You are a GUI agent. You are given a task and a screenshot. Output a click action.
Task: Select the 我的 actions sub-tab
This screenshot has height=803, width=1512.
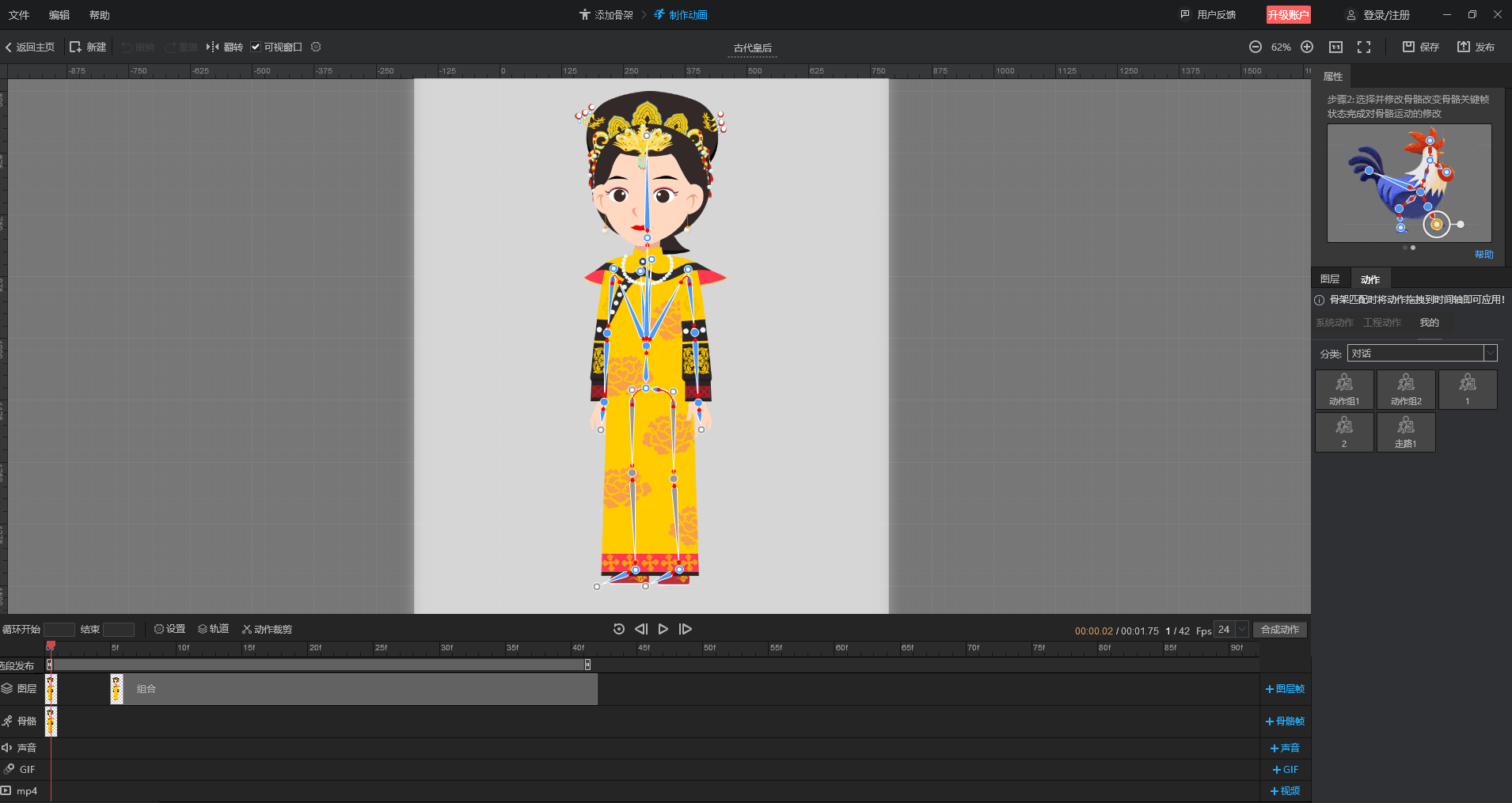pyautogui.click(x=1429, y=323)
